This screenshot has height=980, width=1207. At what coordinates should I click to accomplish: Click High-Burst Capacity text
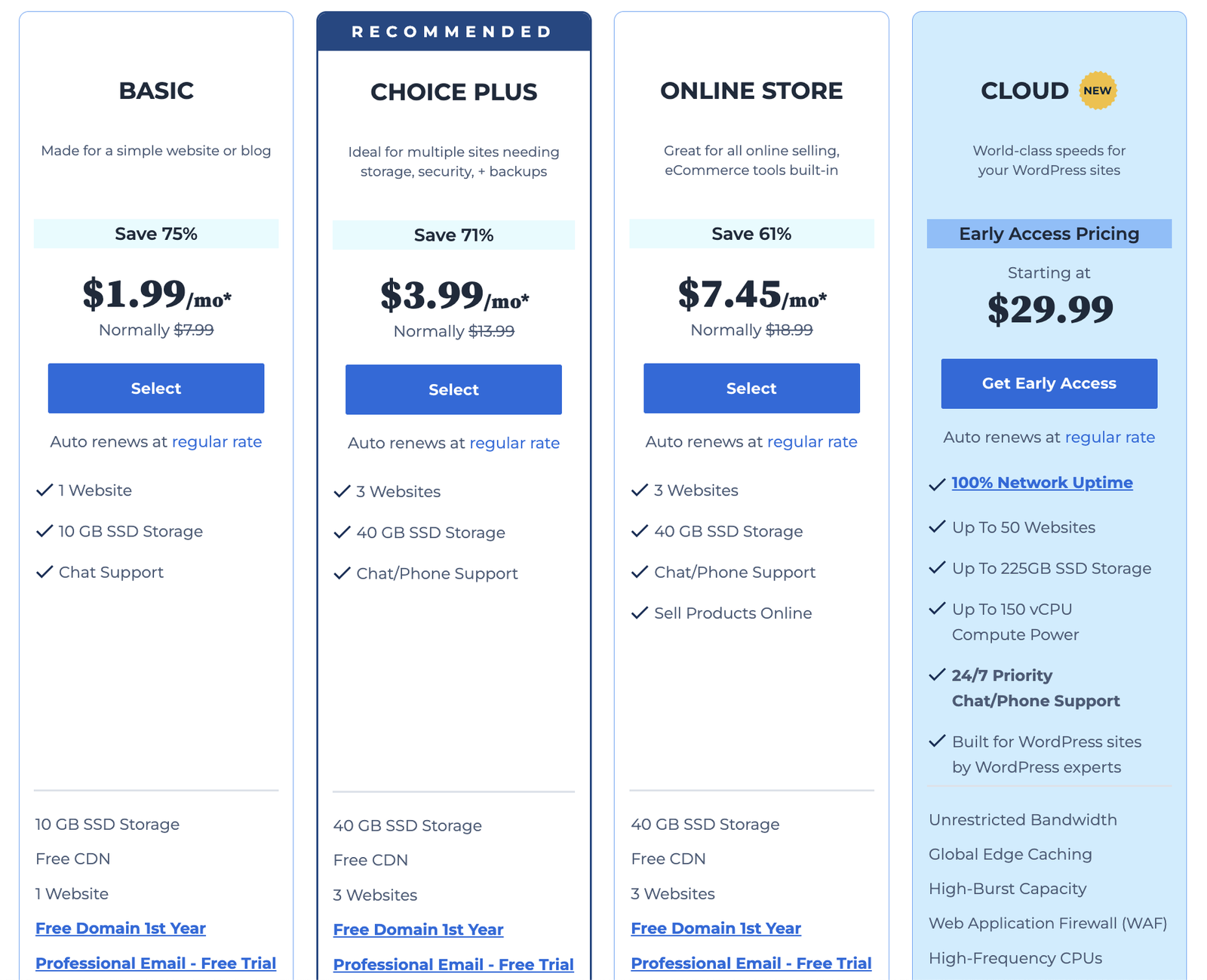[x=1008, y=889]
